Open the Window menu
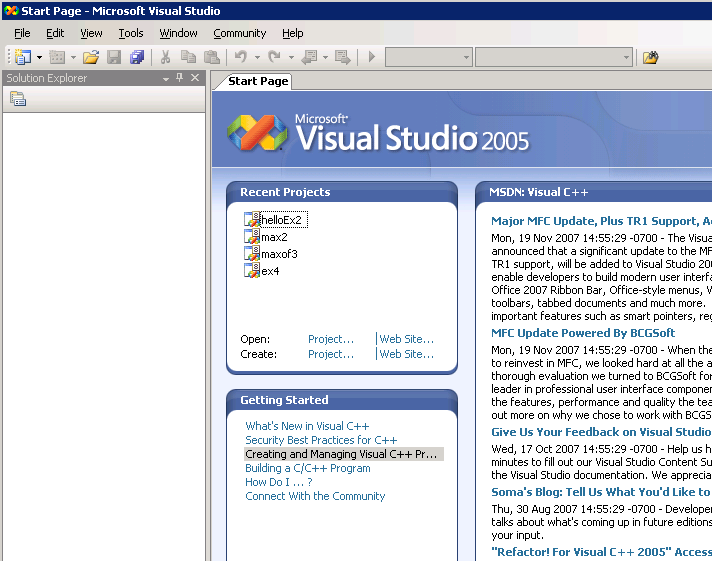This screenshot has width=712, height=561. 178,33
